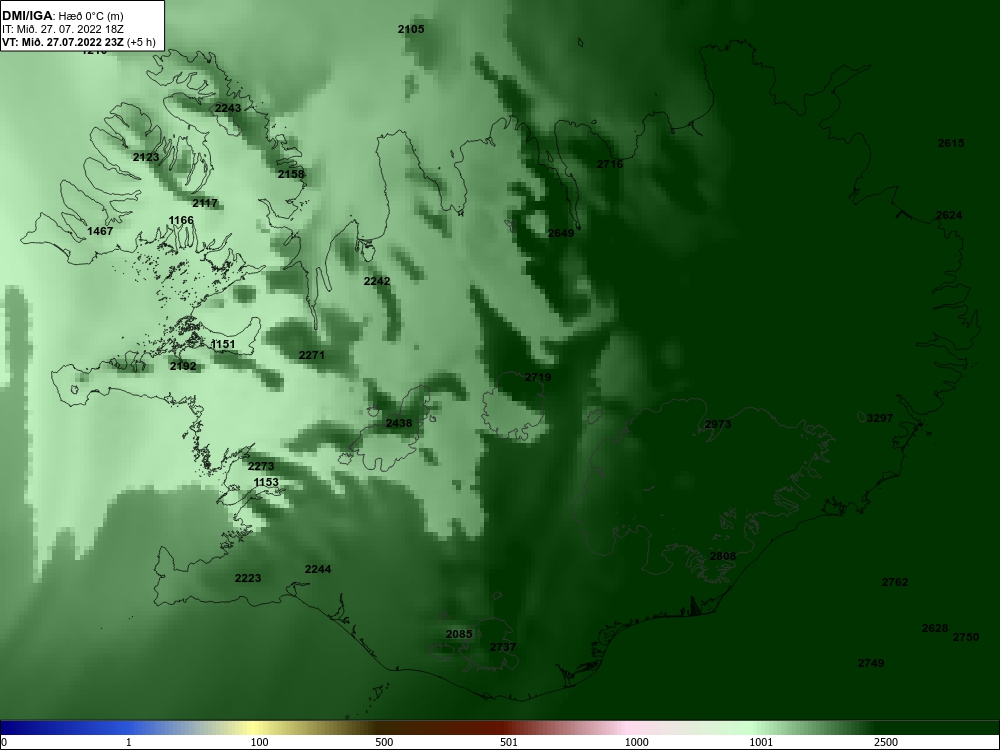Screen dimensions: 1000x750
Task: Click the map value 2117
Action: [205, 203]
